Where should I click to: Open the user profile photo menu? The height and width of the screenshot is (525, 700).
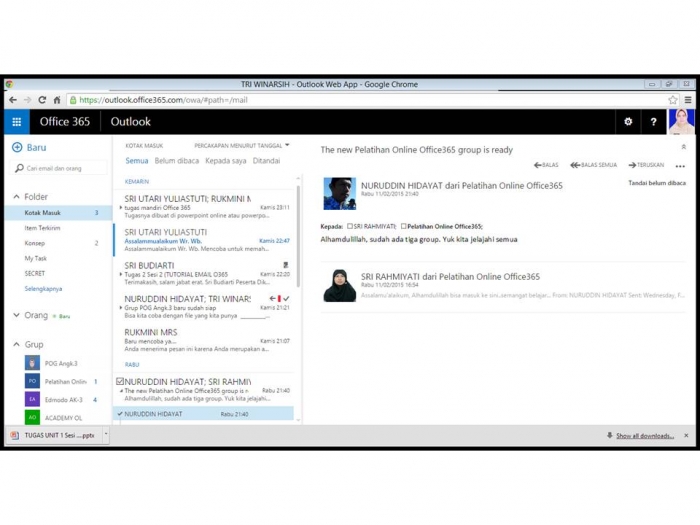[681, 121]
